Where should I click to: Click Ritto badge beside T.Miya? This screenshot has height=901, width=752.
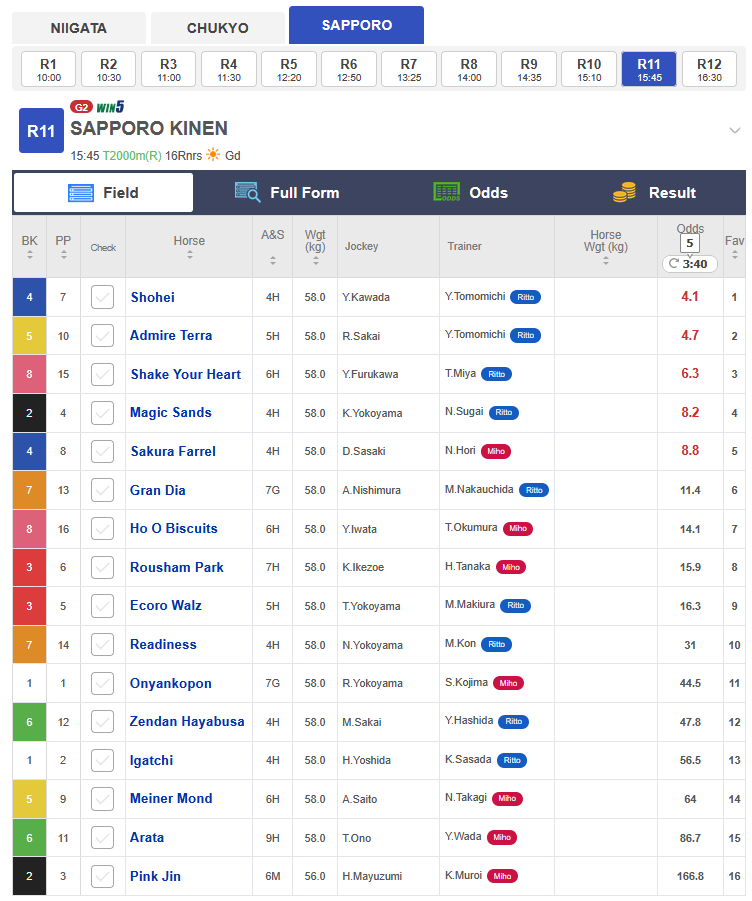496,374
